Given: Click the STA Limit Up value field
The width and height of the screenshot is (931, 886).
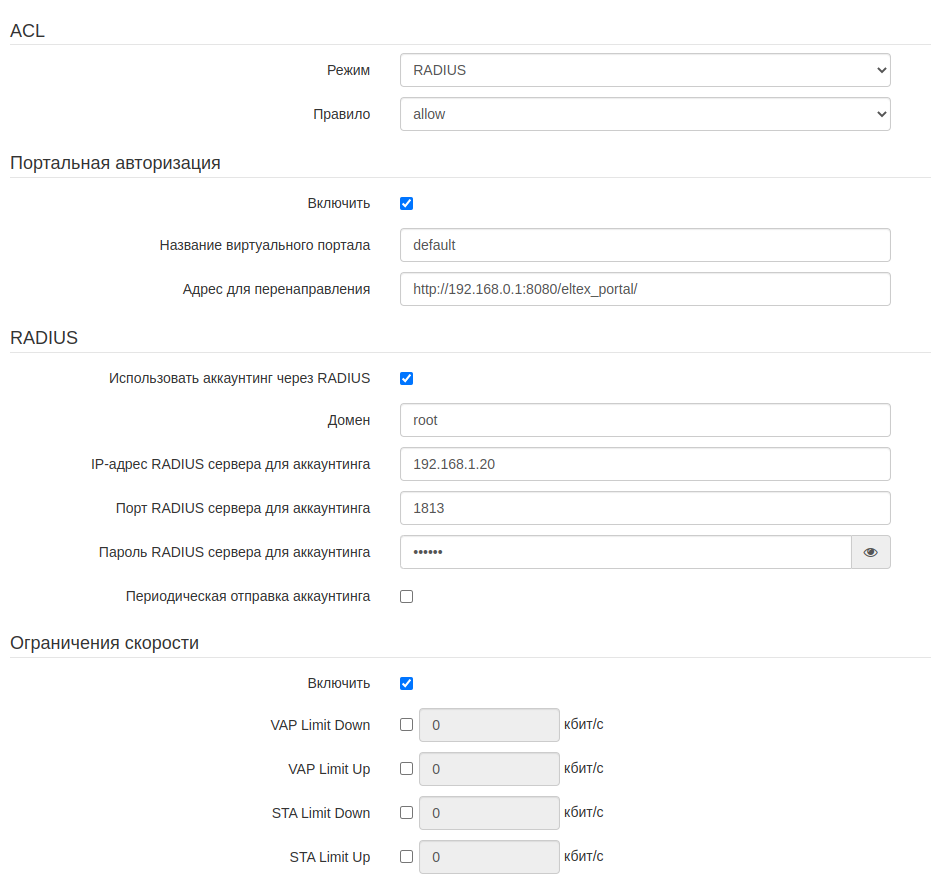Looking at the screenshot, I should (489, 857).
